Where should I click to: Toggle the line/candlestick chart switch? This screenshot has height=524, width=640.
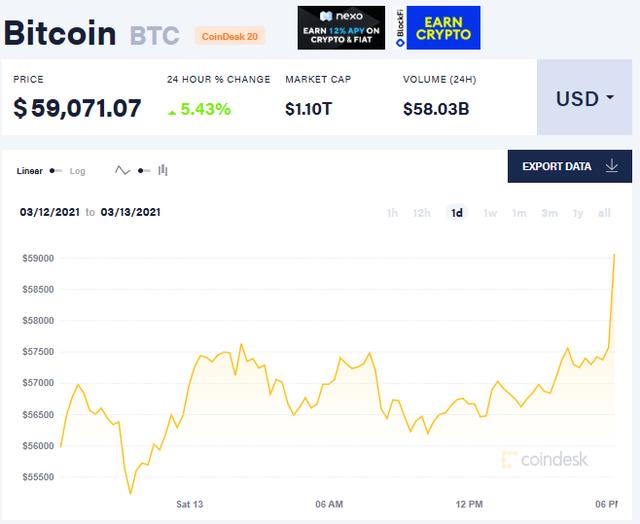coord(144,171)
